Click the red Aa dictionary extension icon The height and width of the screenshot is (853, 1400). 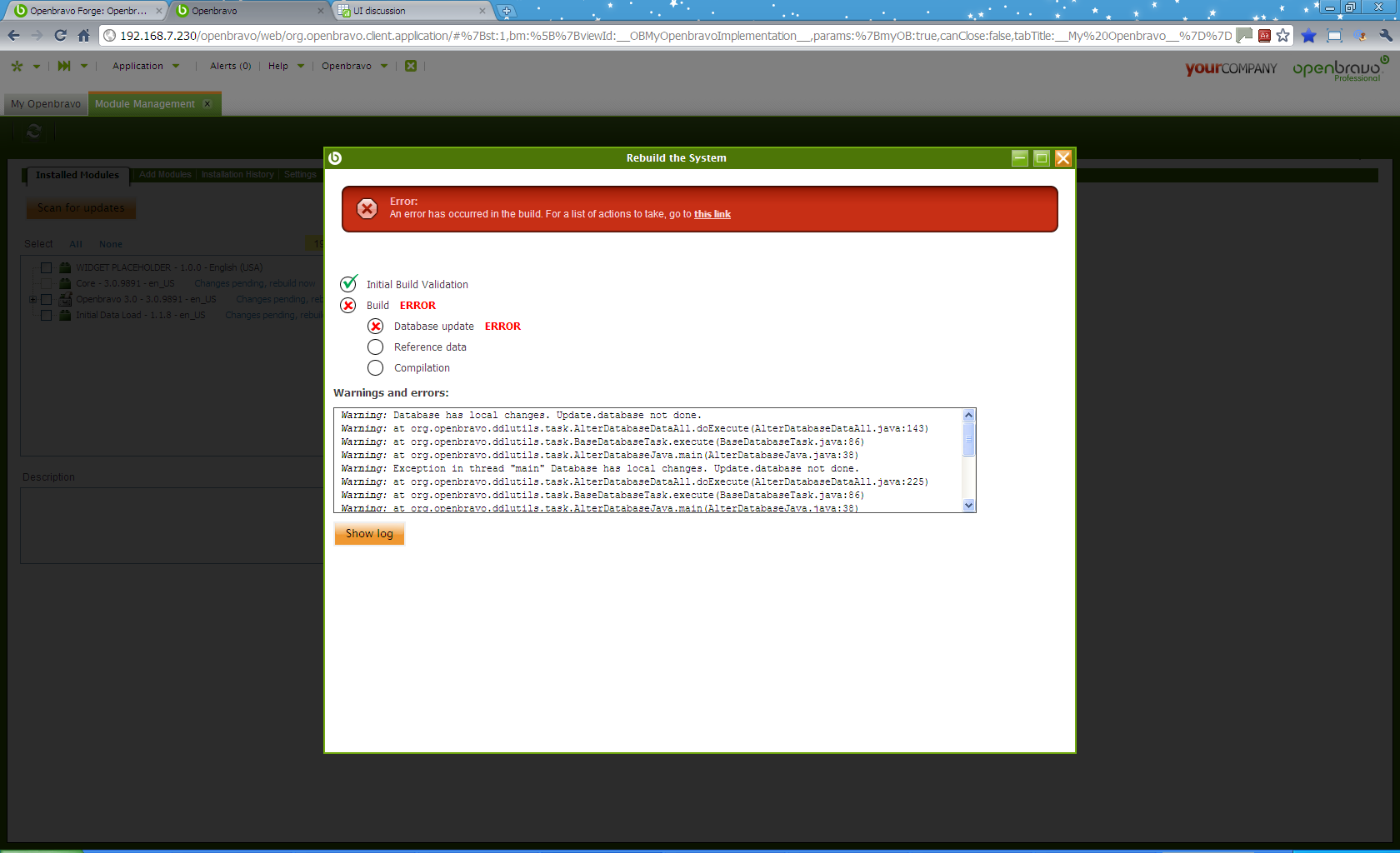point(1264,35)
